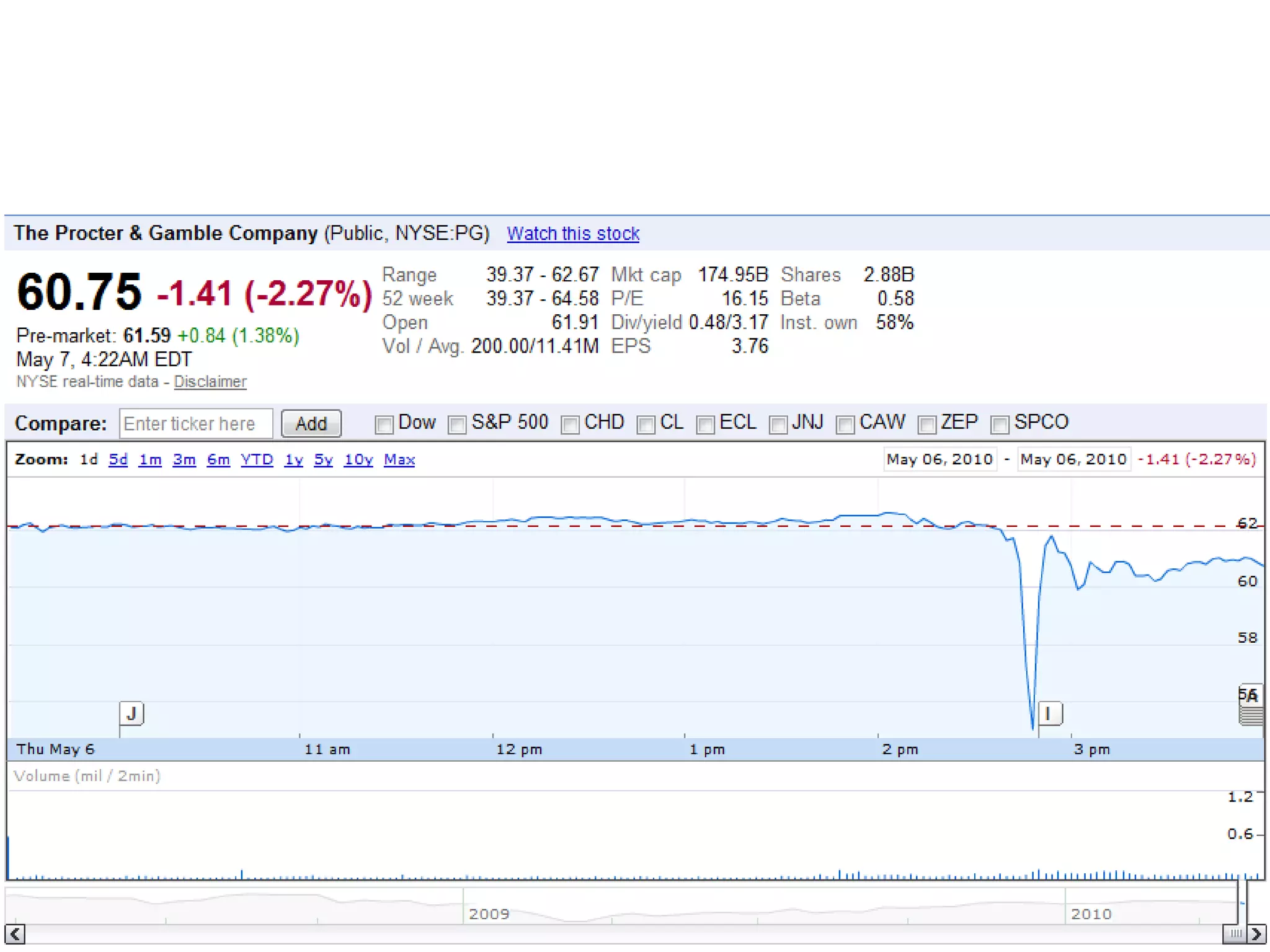This screenshot has width=1270, height=952.
Task: Click the chart start date box
Action: 939,459
